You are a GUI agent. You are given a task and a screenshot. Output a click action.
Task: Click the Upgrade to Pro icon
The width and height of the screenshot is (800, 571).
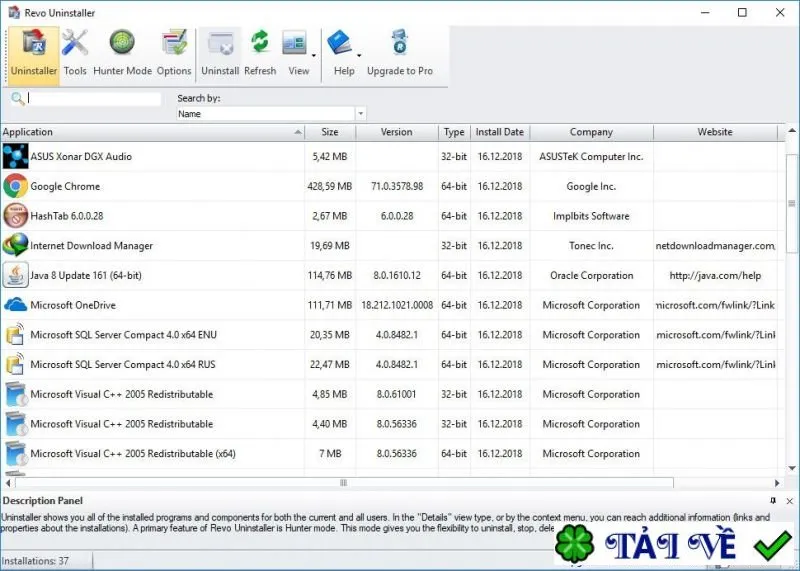tap(399, 43)
